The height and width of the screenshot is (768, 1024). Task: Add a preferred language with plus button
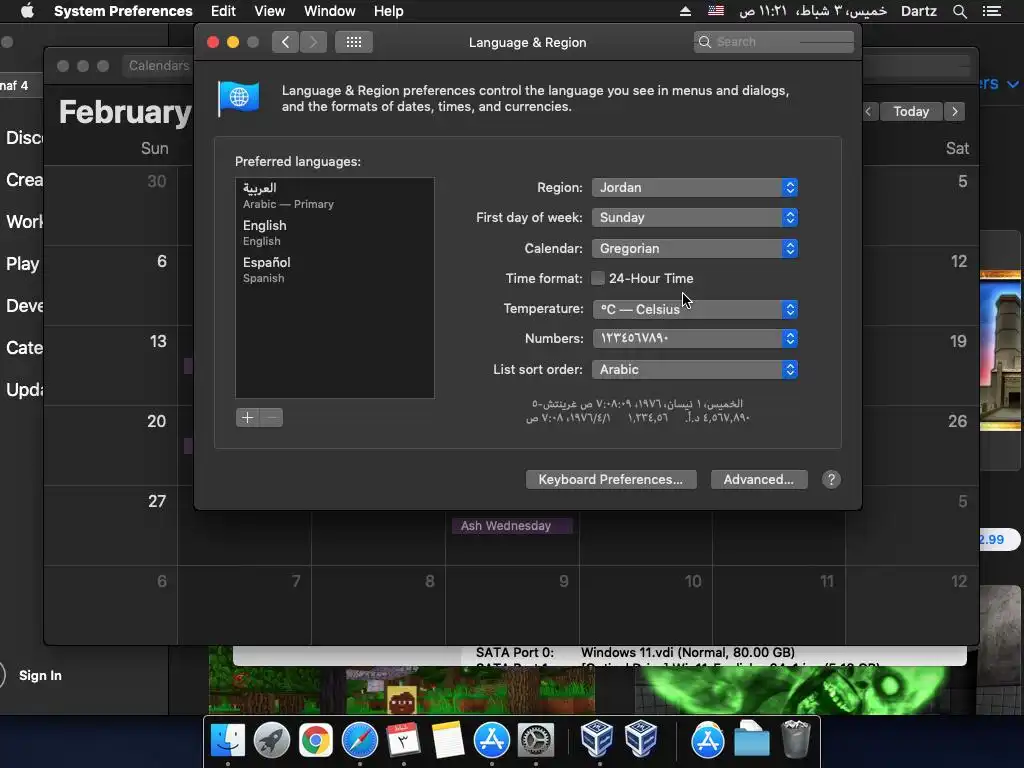pyautogui.click(x=248, y=417)
